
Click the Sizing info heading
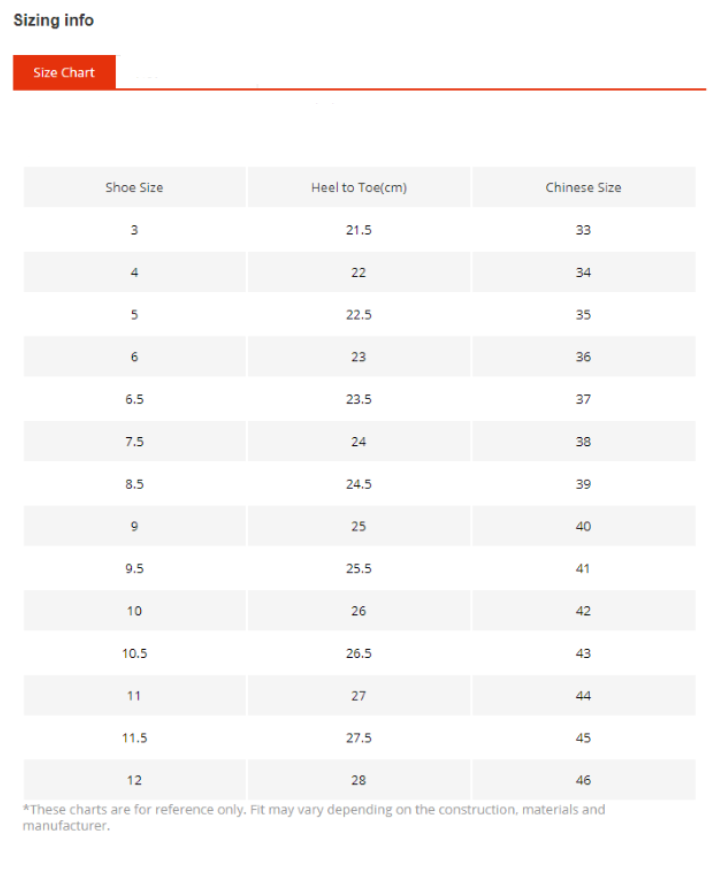point(53,20)
